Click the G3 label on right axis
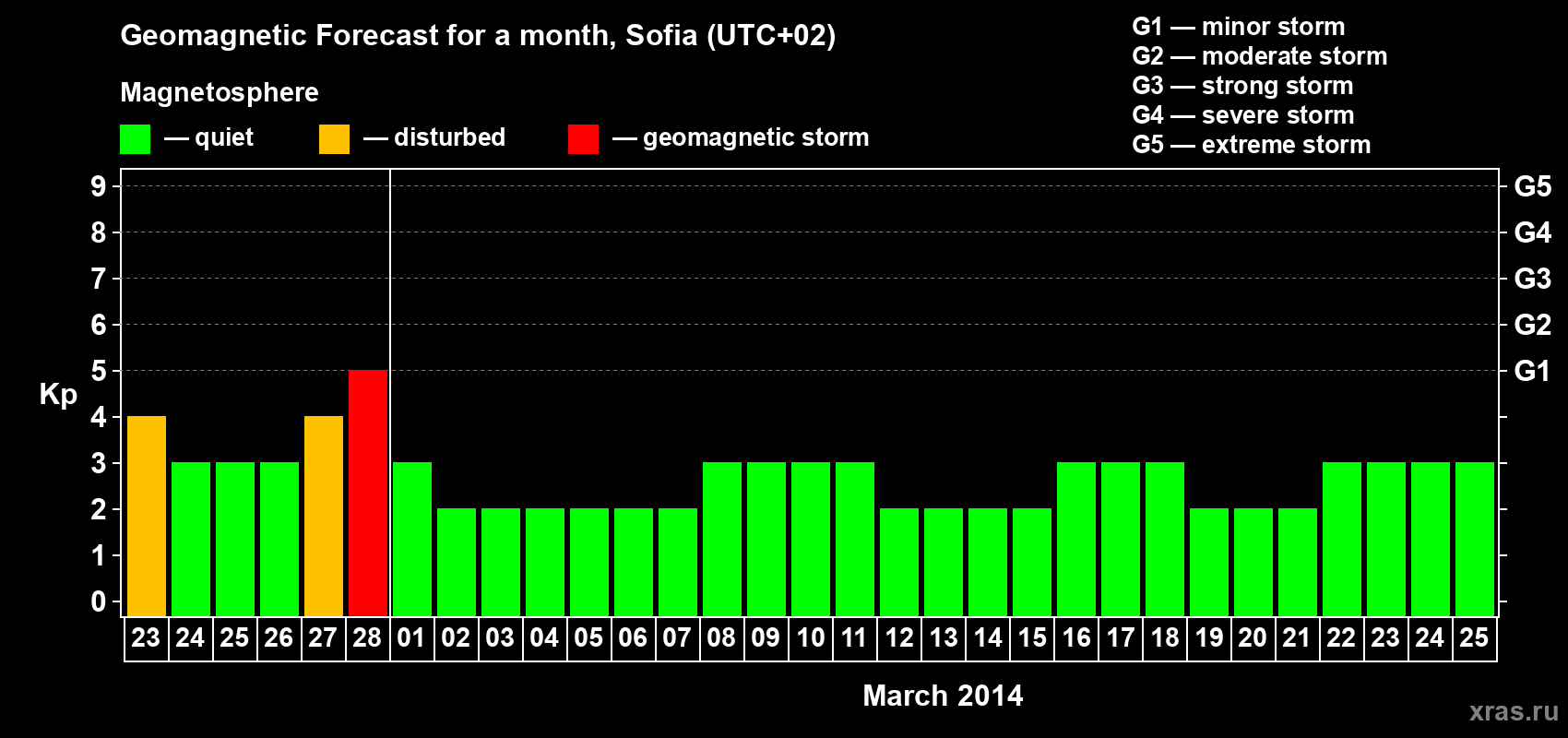This screenshot has height=738, width=1568. pos(1533,279)
